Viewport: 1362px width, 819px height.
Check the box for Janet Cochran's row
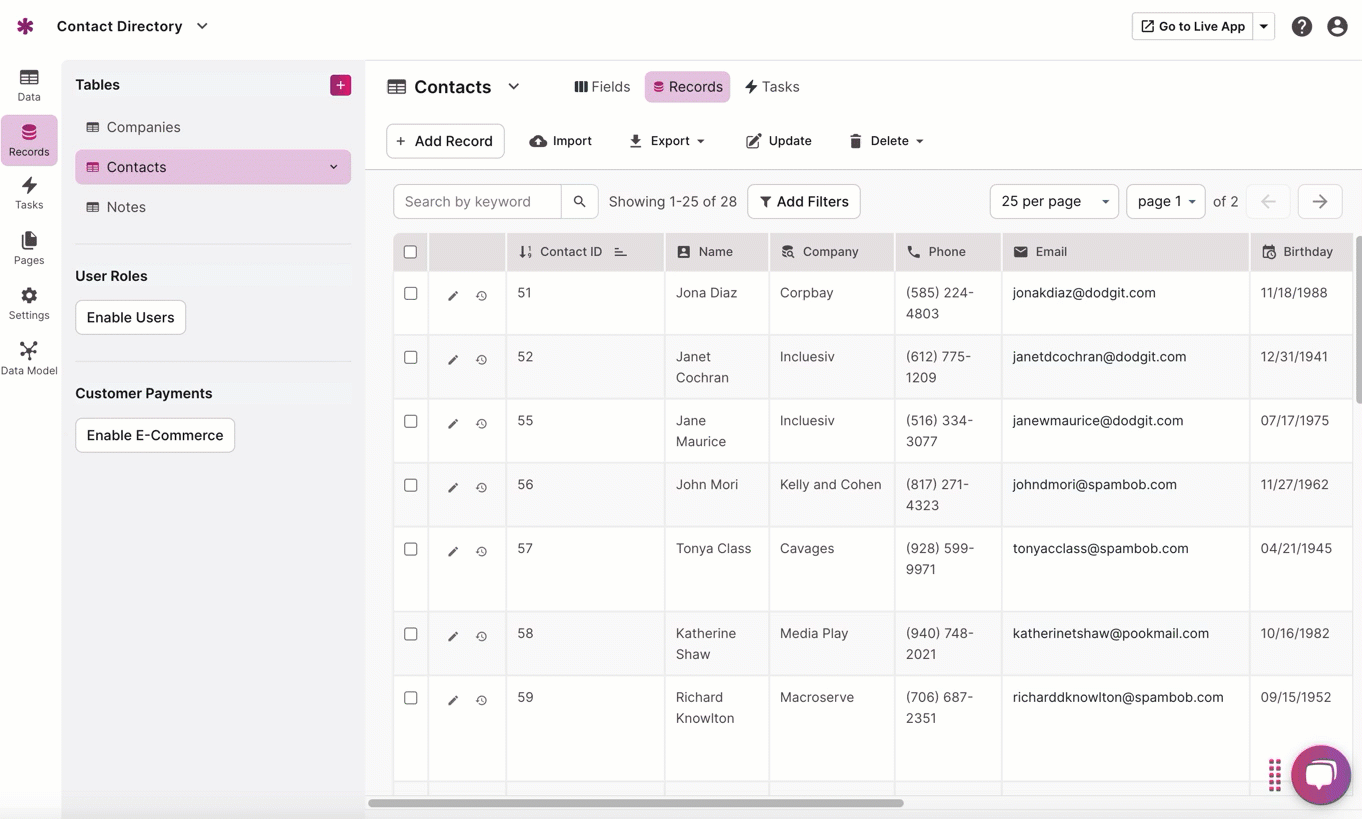tap(410, 357)
